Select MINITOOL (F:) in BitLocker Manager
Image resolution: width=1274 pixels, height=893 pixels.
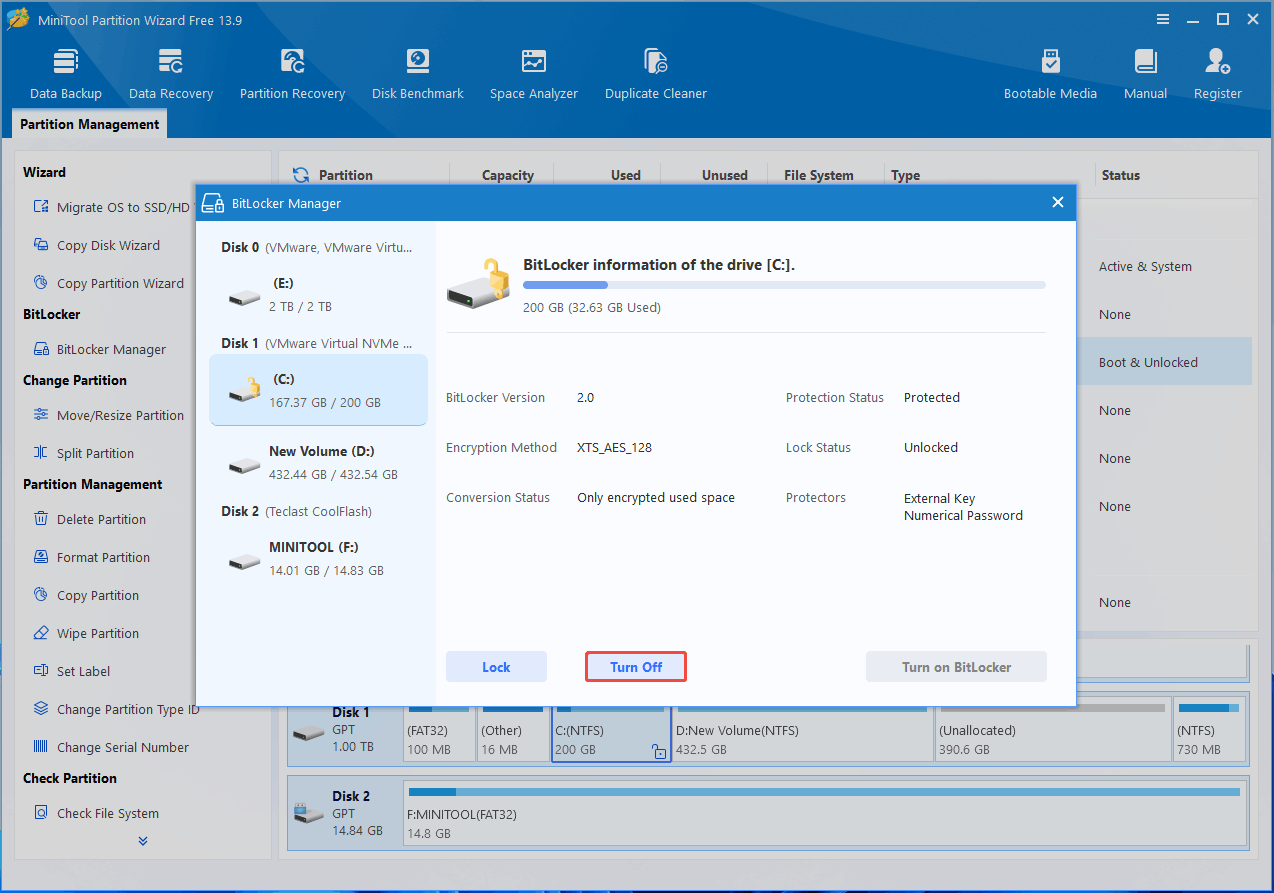(318, 558)
